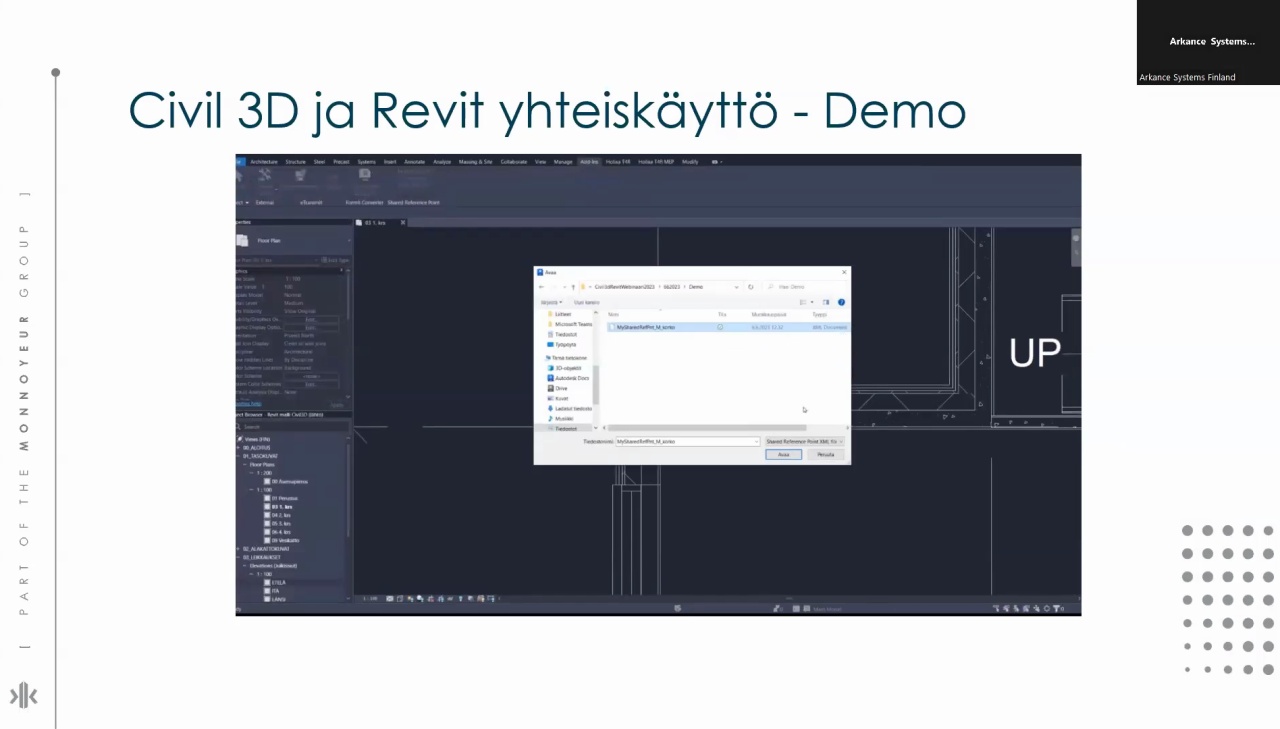The width and height of the screenshot is (1280, 729).
Task: Go up one folder in Avaa dialog
Action: (573, 287)
